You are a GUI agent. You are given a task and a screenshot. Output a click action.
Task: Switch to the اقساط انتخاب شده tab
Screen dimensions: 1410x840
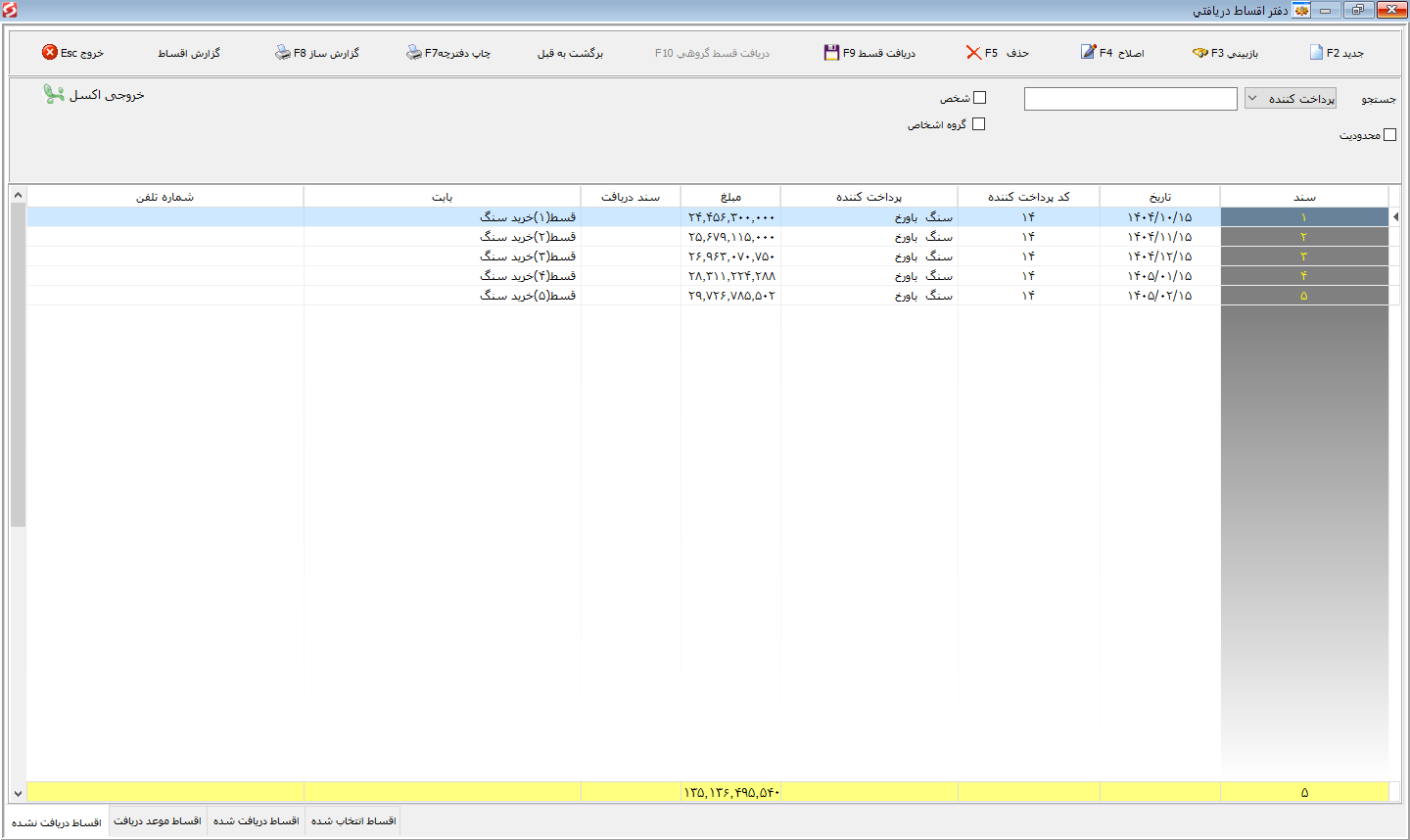(x=353, y=821)
